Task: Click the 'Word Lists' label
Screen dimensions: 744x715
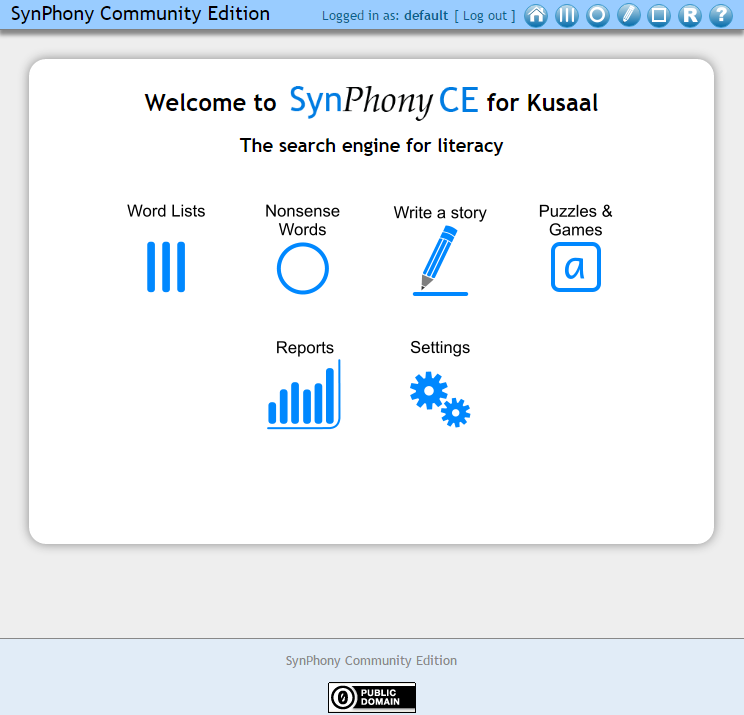Action: pyautogui.click(x=166, y=211)
